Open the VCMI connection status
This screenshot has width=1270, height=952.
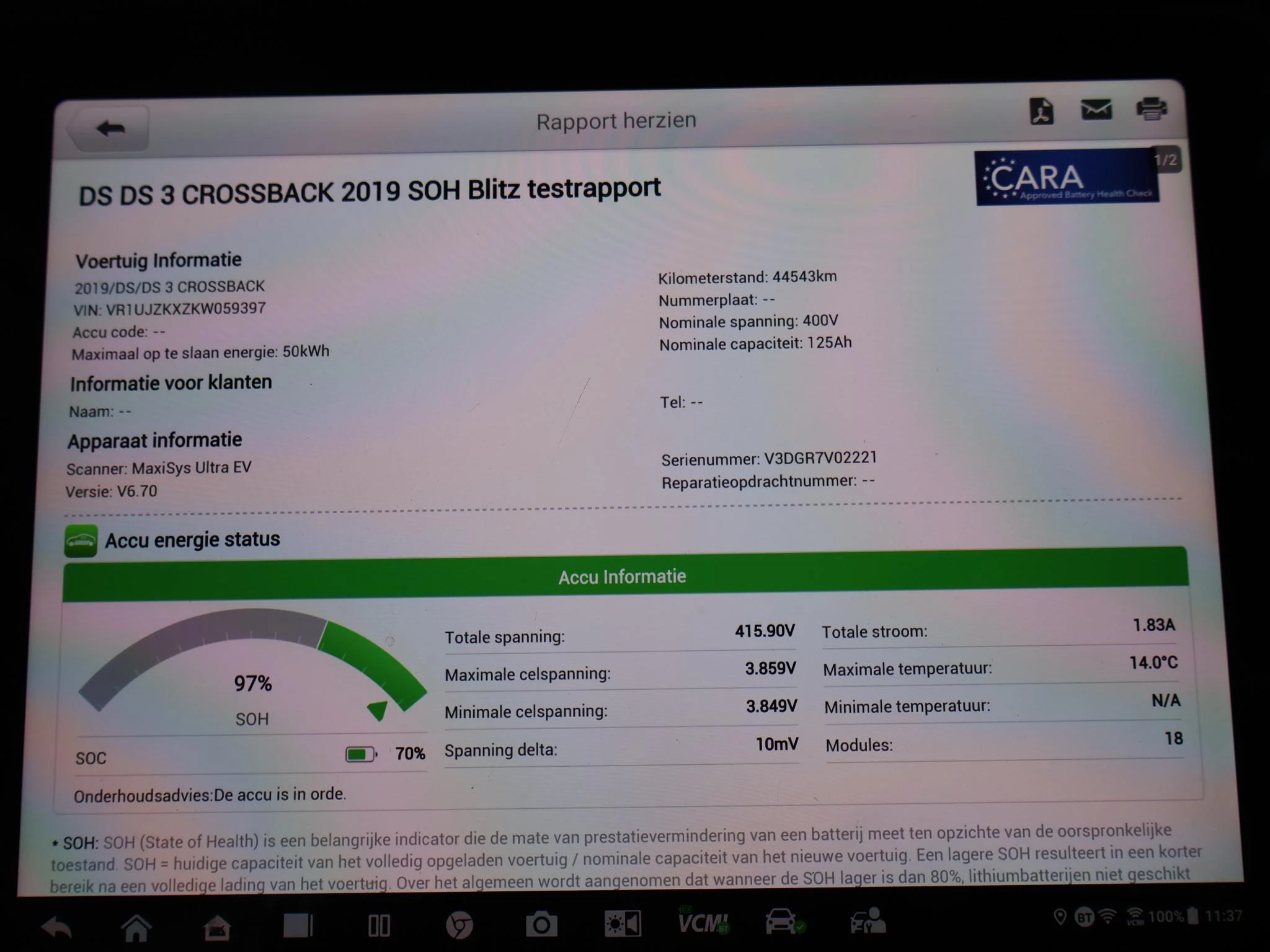tap(703, 923)
